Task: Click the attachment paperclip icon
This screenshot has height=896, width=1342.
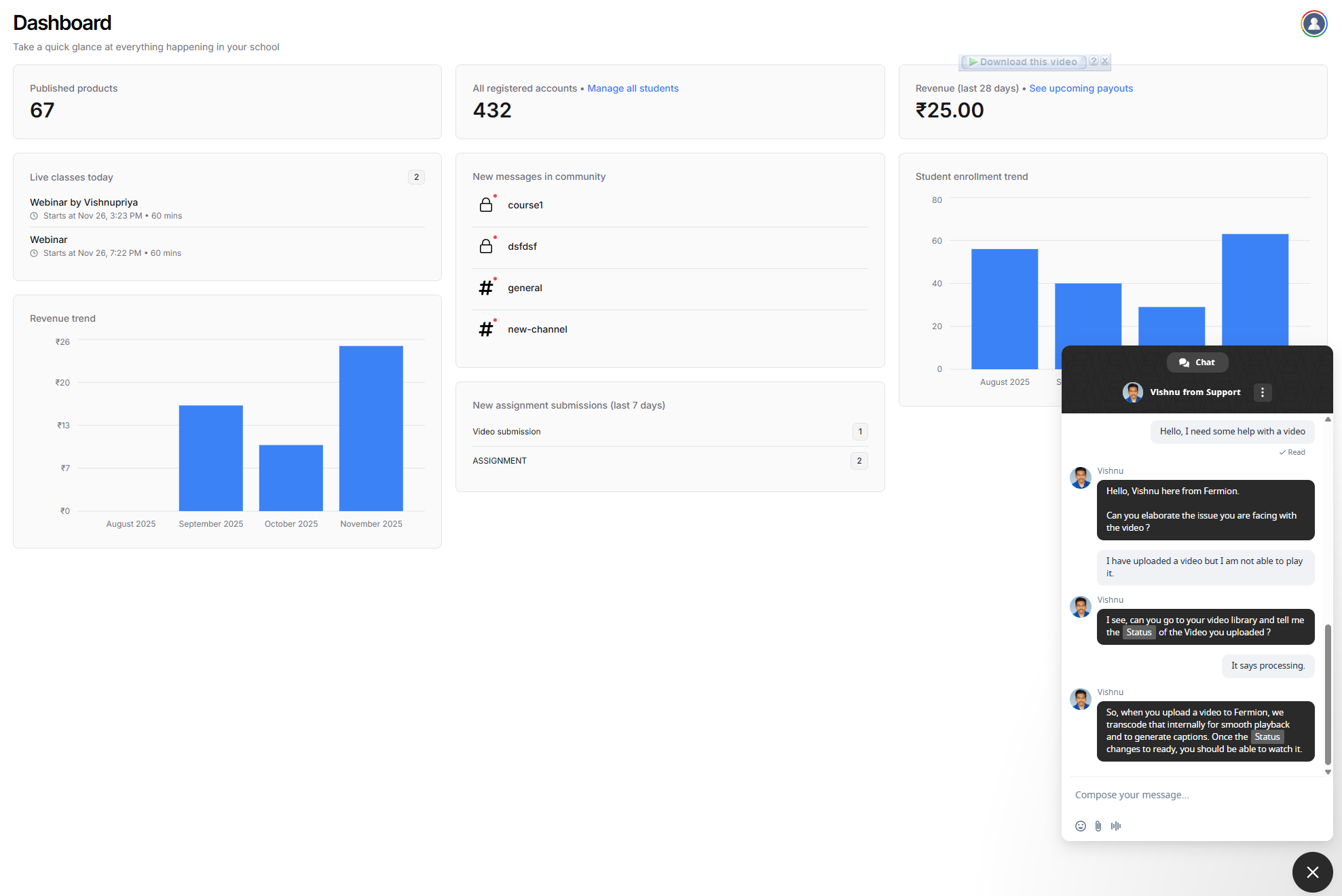Action: pyautogui.click(x=1098, y=826)
